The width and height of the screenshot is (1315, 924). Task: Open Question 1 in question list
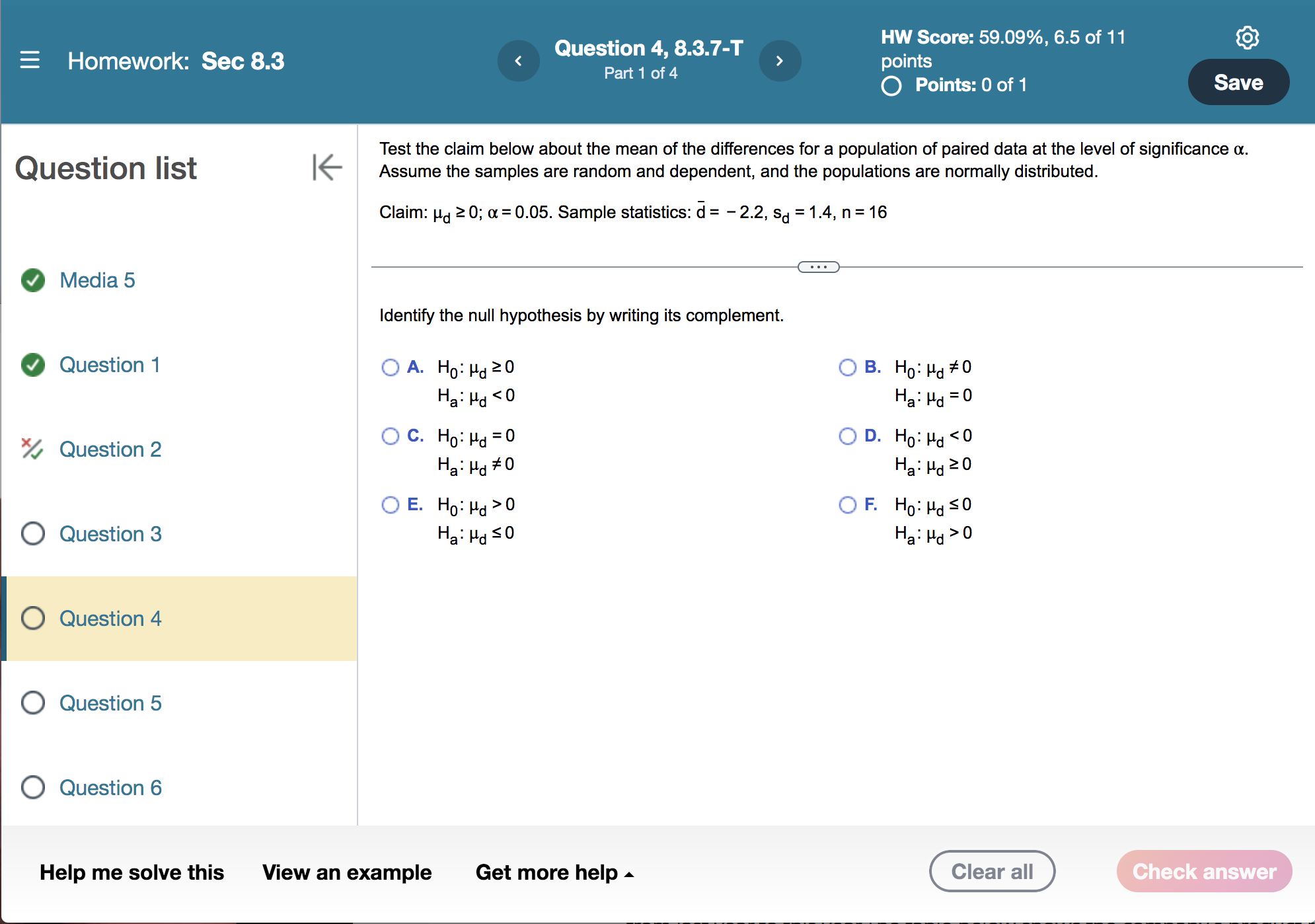(x=110, y=365)
